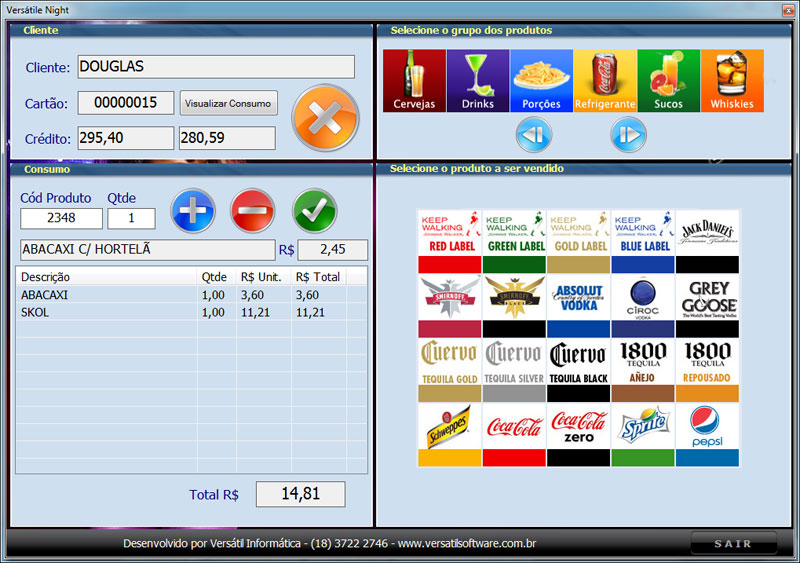This screenshot has width=800, height=563.
Task: Select the SKOL row in consumption list
Action: coord(191,312)
